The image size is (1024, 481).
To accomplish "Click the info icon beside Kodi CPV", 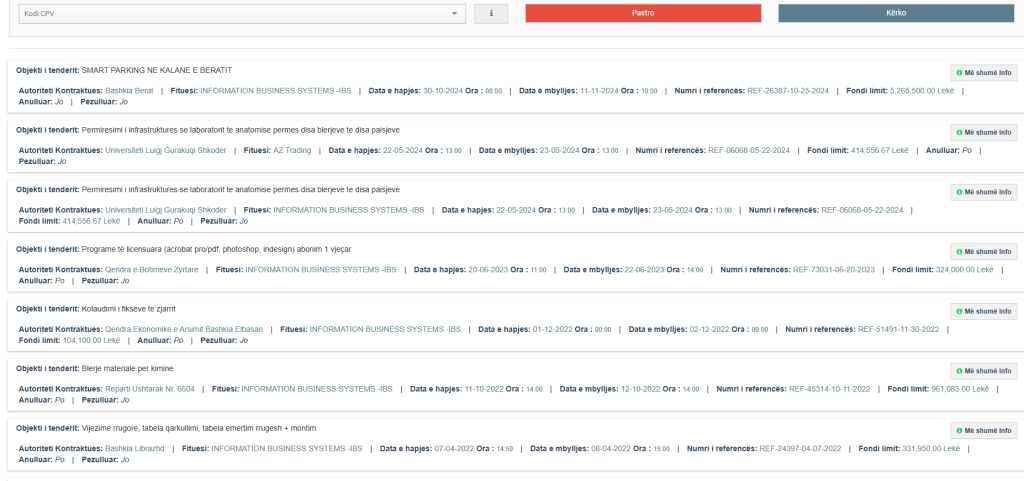I will click(491, 13).
